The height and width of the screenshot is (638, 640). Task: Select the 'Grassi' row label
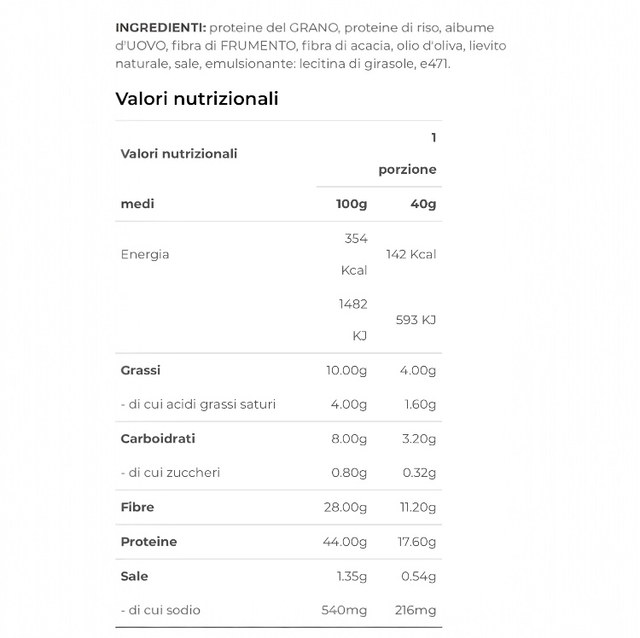[140, 370]
